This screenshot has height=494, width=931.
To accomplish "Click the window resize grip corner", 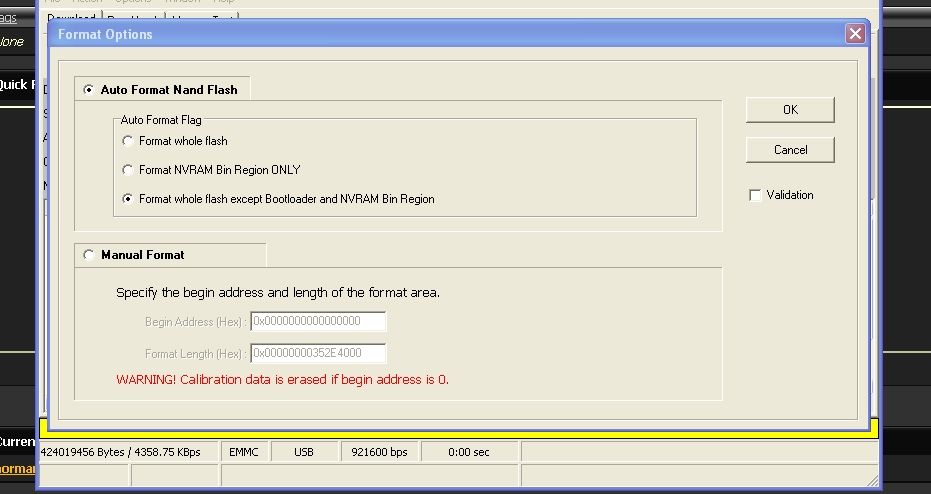I will (x=871, y=484).
